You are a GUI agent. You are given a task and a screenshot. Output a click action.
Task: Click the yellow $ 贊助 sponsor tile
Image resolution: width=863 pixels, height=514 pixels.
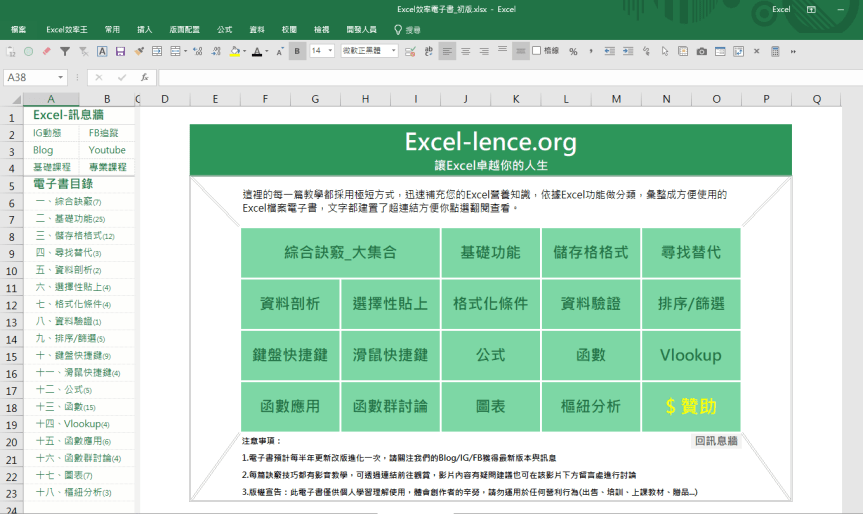(691, 407)
